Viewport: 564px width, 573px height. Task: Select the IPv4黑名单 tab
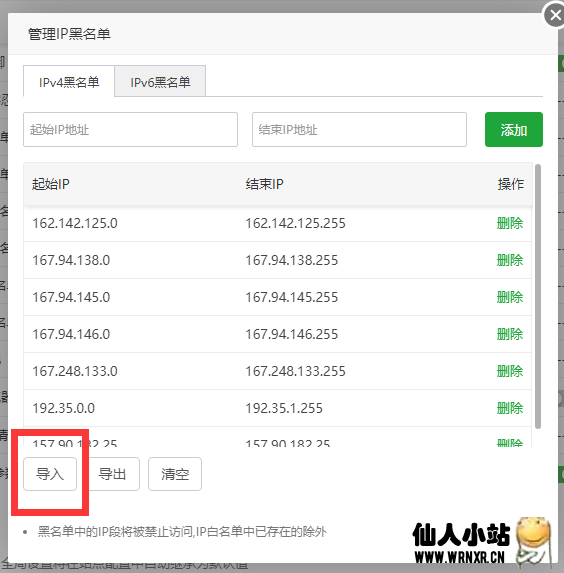click(x=69, y=82)
